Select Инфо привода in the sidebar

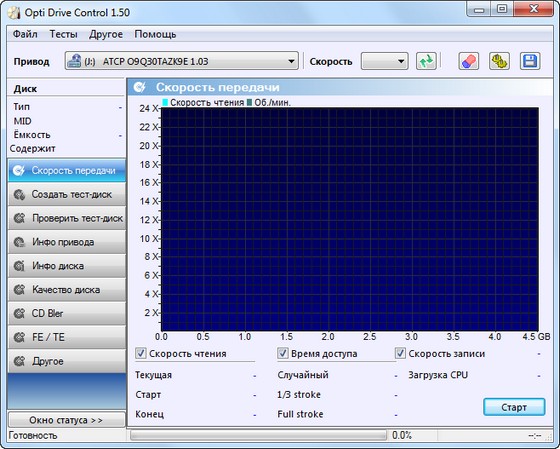pyautogui.click(x=67, y=242)
